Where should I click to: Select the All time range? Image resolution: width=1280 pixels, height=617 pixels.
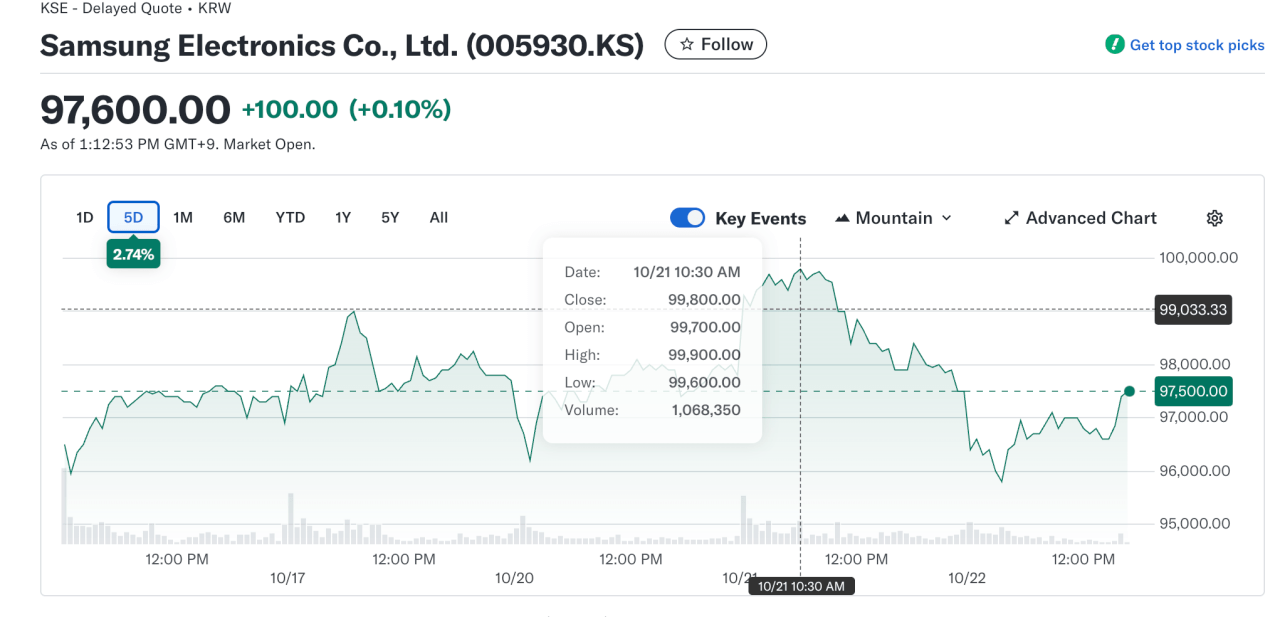pyautogui.click(x=438, y=217)
